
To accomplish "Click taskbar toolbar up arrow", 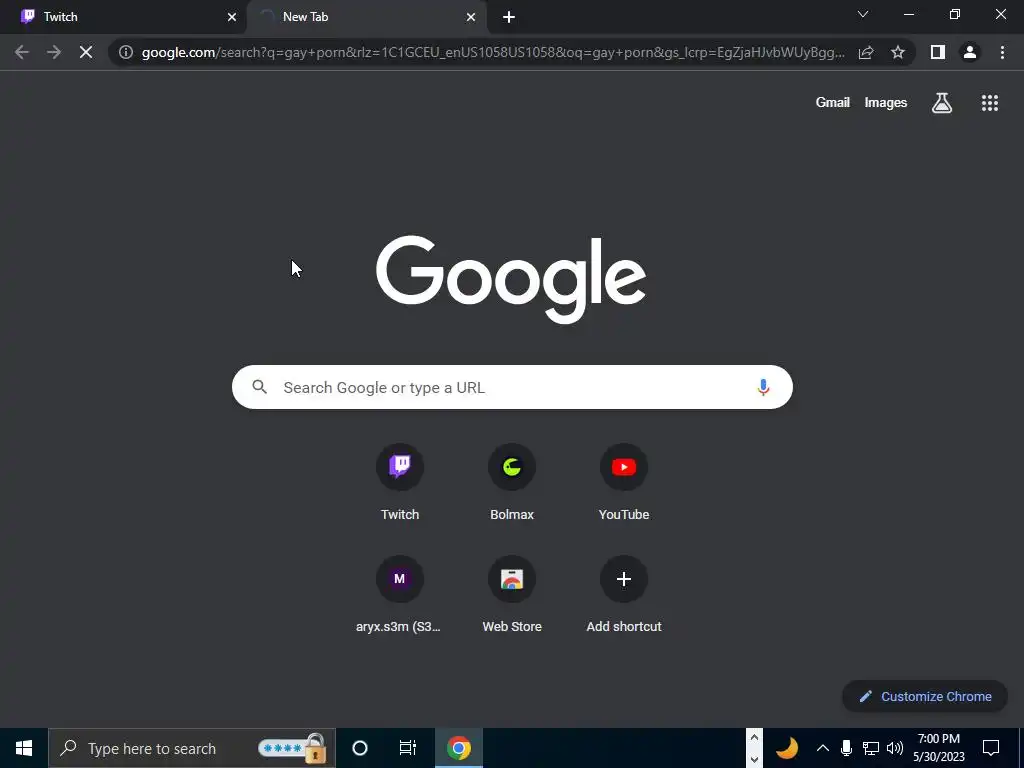I will [x=754, y=738].
